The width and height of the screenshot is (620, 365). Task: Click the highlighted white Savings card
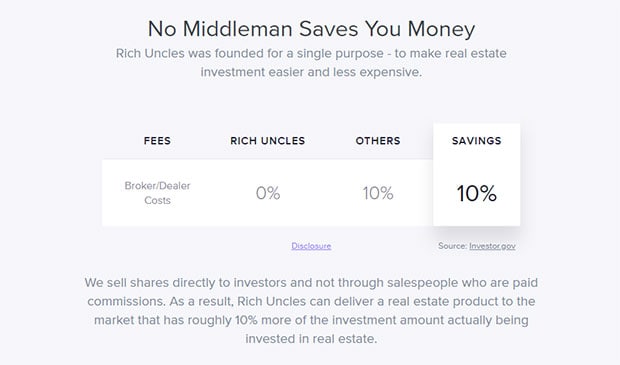[476, 175]
